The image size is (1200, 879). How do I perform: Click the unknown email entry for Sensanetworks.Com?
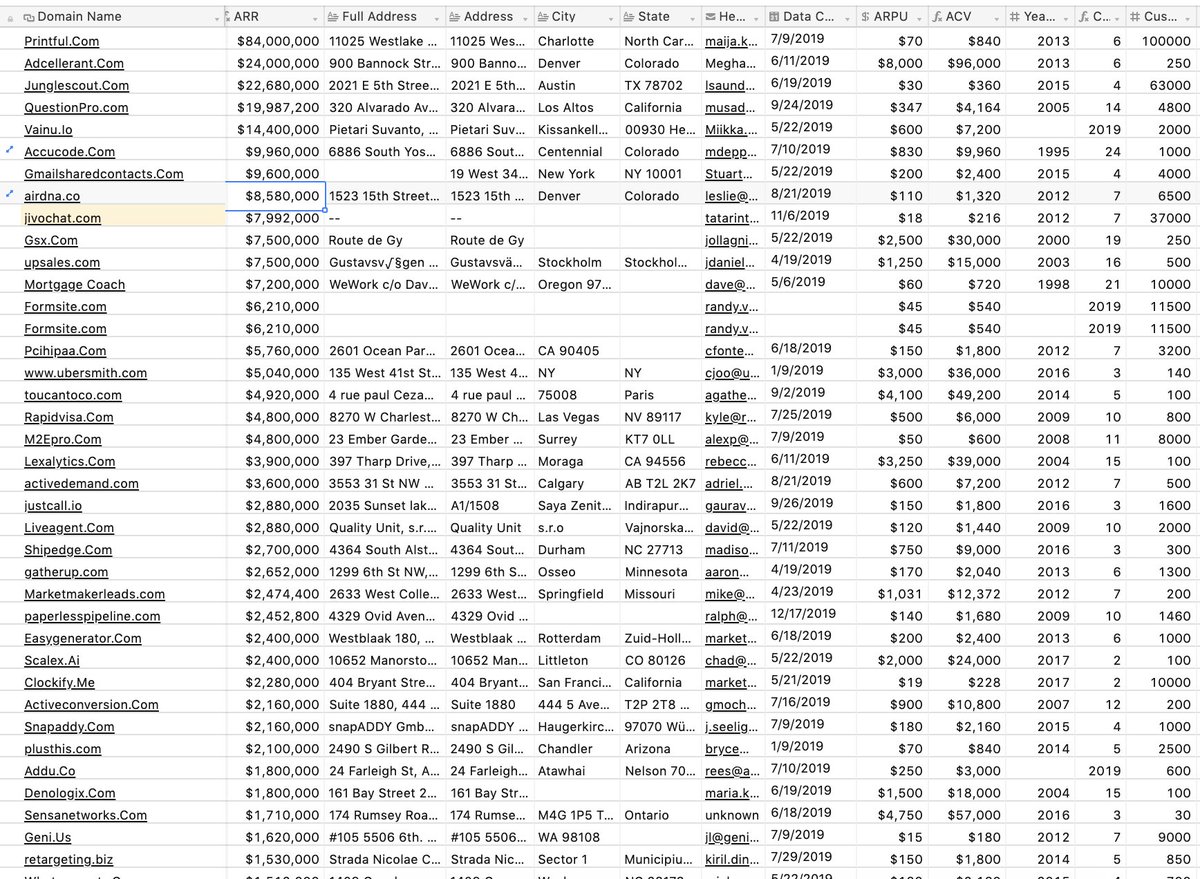(731, 816)
